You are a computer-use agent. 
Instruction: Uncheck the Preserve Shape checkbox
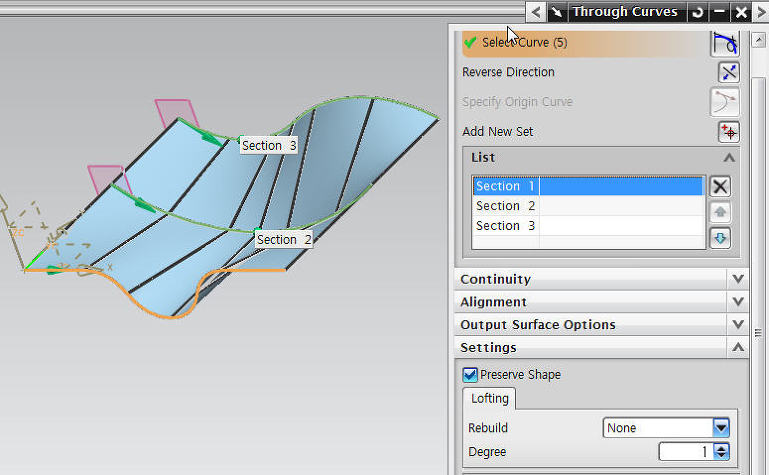coord(470,375)
